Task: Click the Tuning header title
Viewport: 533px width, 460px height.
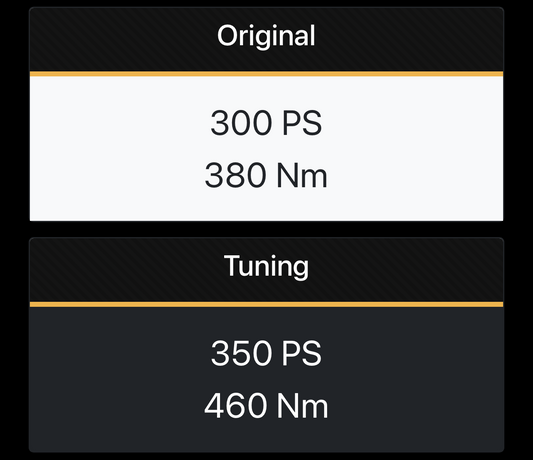Action: (266, 266)
